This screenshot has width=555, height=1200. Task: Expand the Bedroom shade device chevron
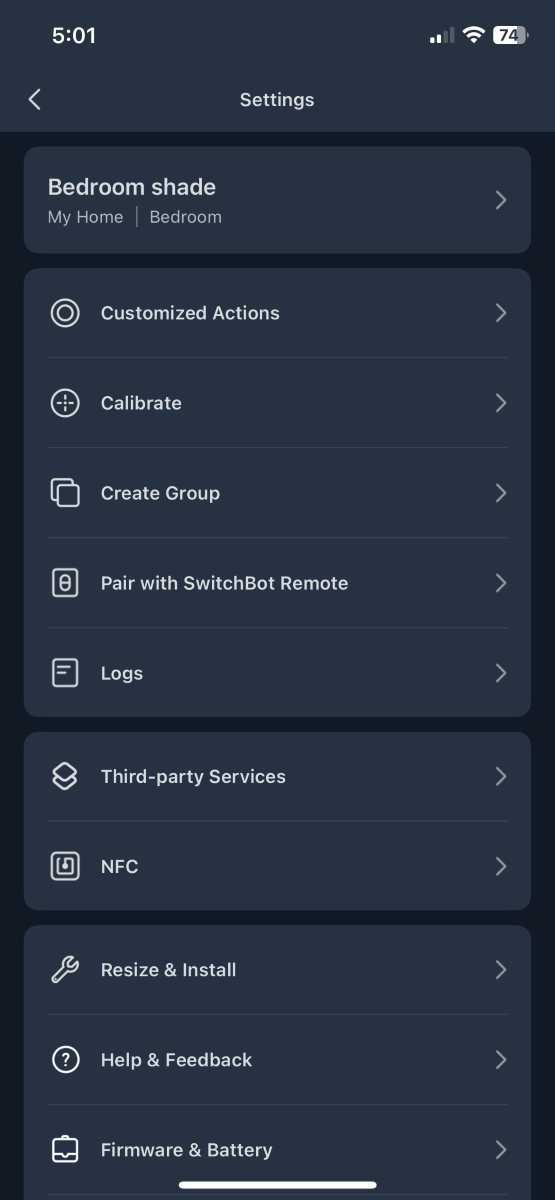pos(501,200)
